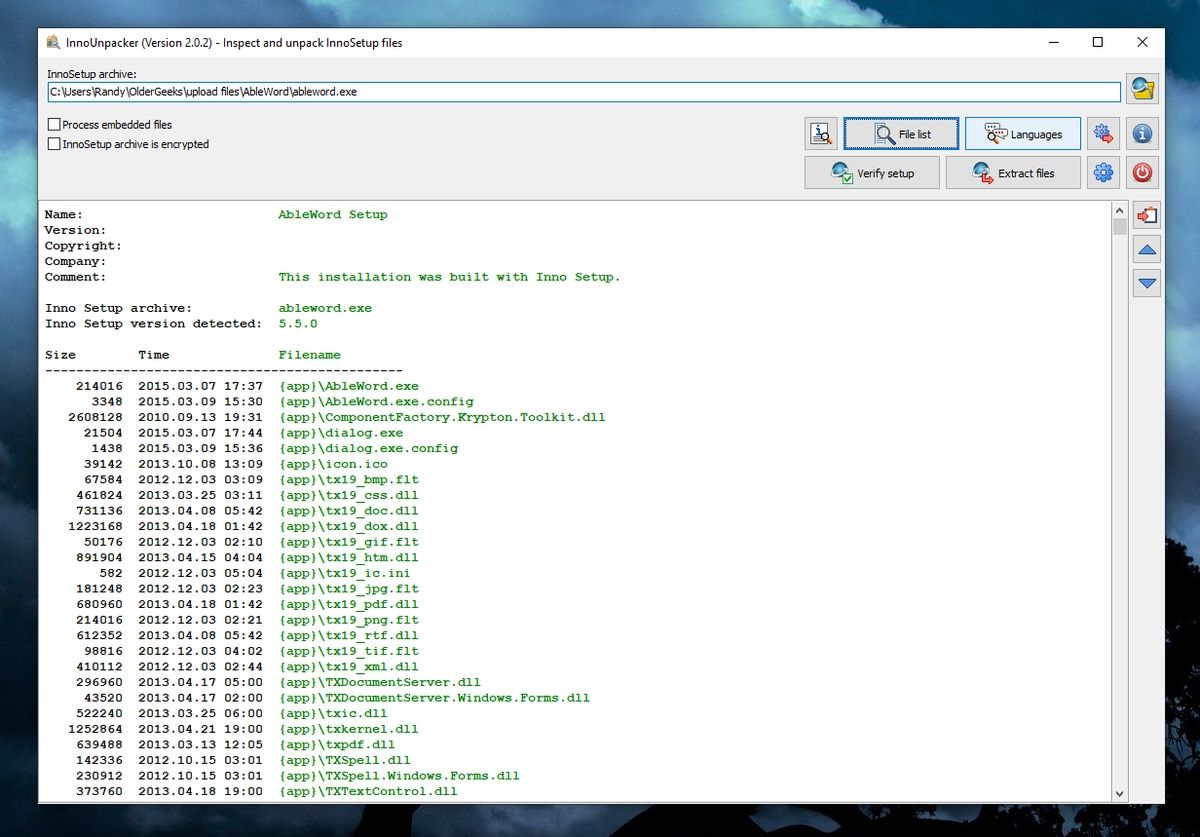The width and height of the screenshot is (1200, 837).
Task: Click the 'Time' column header text
Action: [154, 355]
